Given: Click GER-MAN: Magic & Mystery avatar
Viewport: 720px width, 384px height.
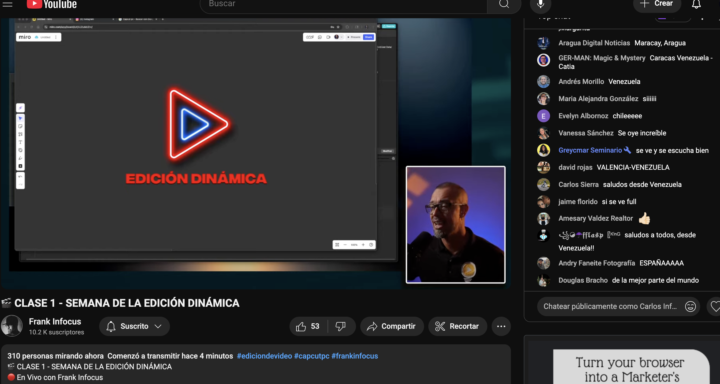Looking at the screenshot, I should pyautogui.click(x=543, y=60).
